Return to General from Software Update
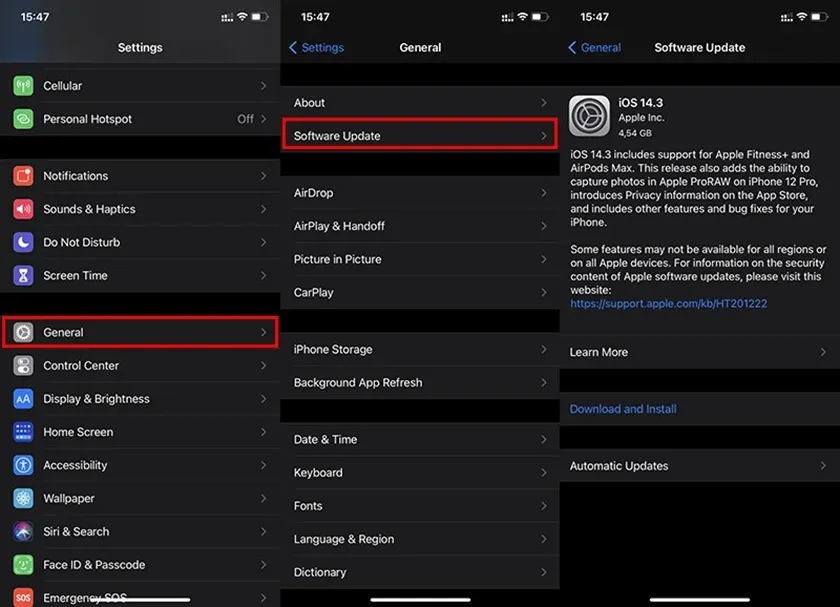 coord(595,47)
